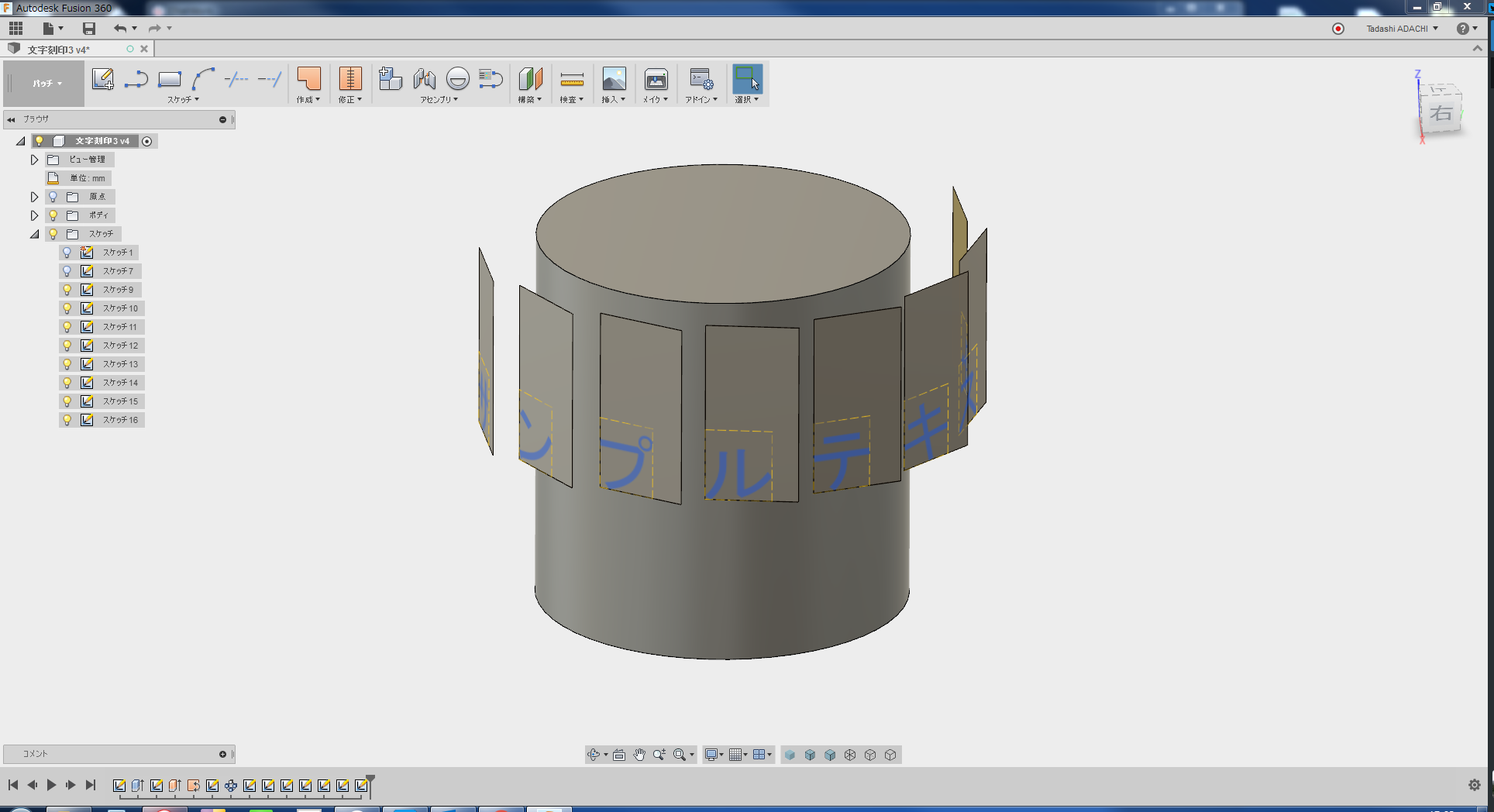Click the Create Sketch tool icon
This screenshot has height=812, width=1494.
[102, 79]
